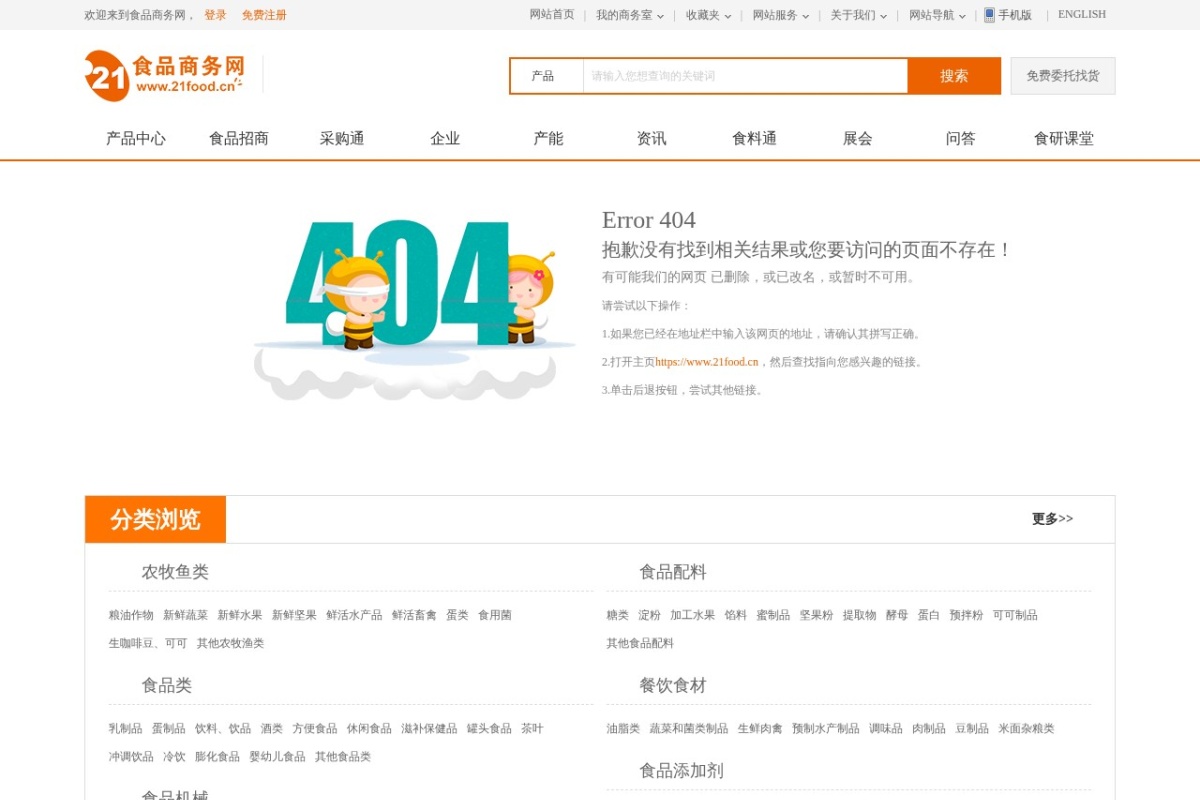Click 免费注册 link
This screenshot has width=1200, height=800.
pyautogui.click(x=264, y=15)
